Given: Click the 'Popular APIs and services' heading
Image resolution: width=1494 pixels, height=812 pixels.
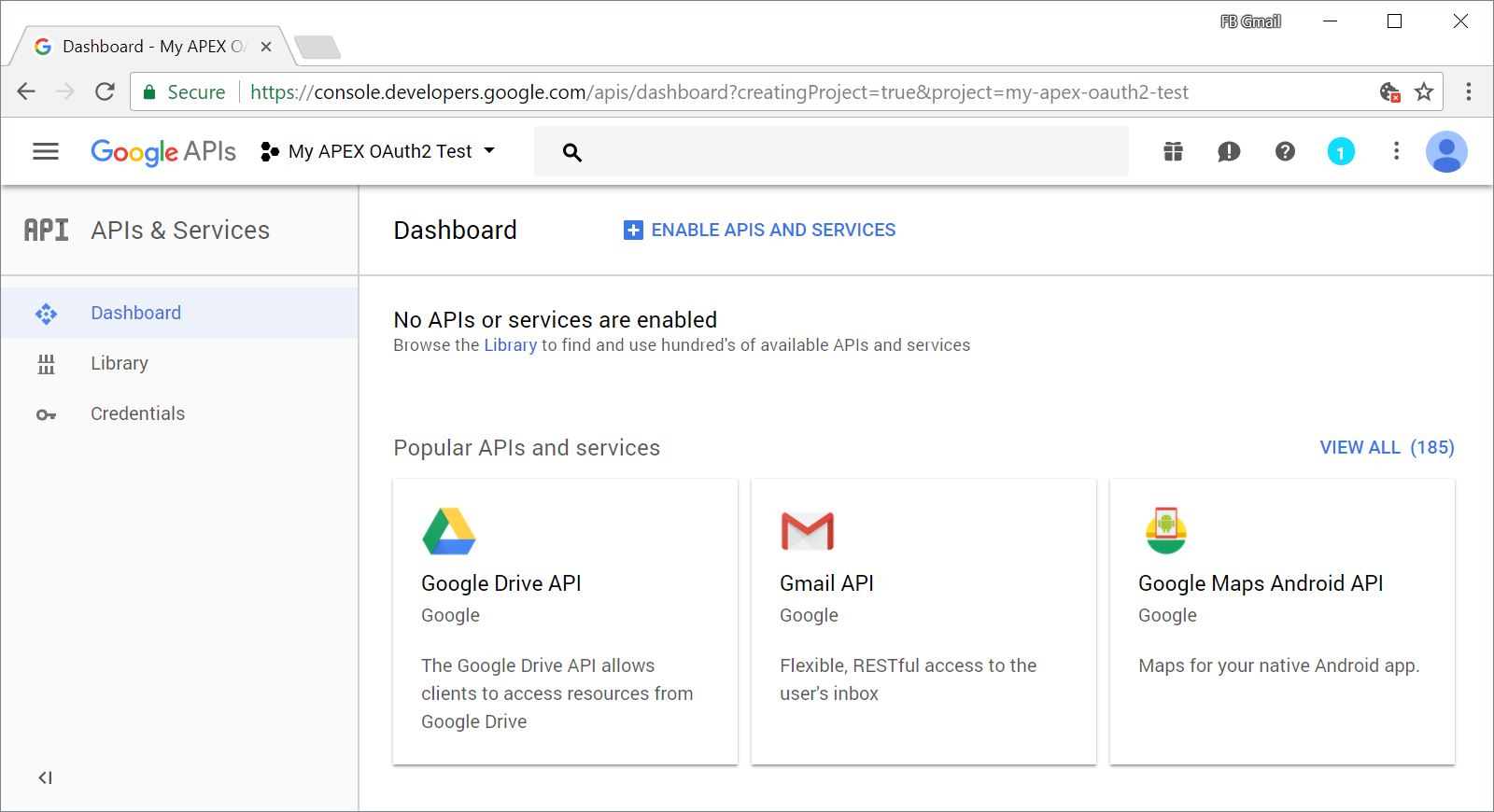Looking at the screenshot, I should pyautogui.click(x=527, y=448).
